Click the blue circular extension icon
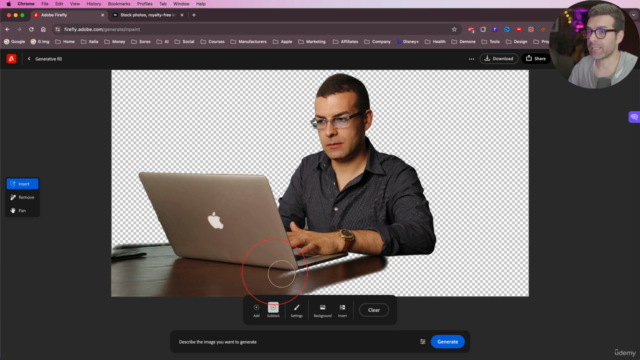 [507, 29]
